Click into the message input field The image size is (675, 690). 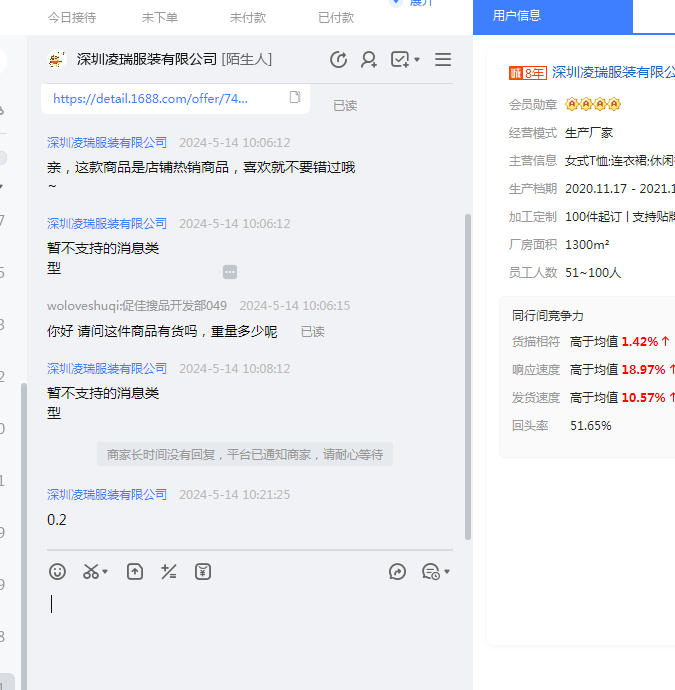pos(250,620)
